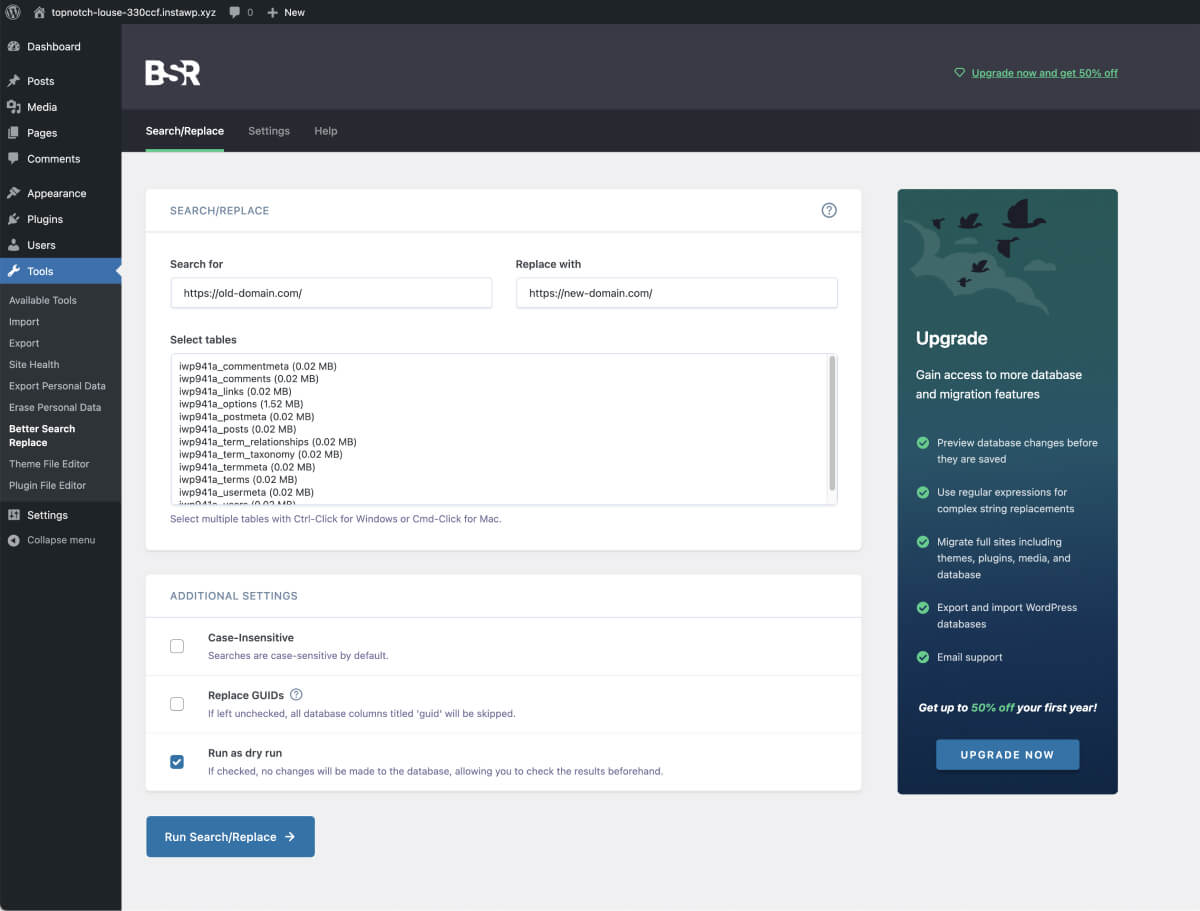Click the Dashboard gauge icon in sidebar
This screenshot has width=1200, height=911.
click(13, 47)
